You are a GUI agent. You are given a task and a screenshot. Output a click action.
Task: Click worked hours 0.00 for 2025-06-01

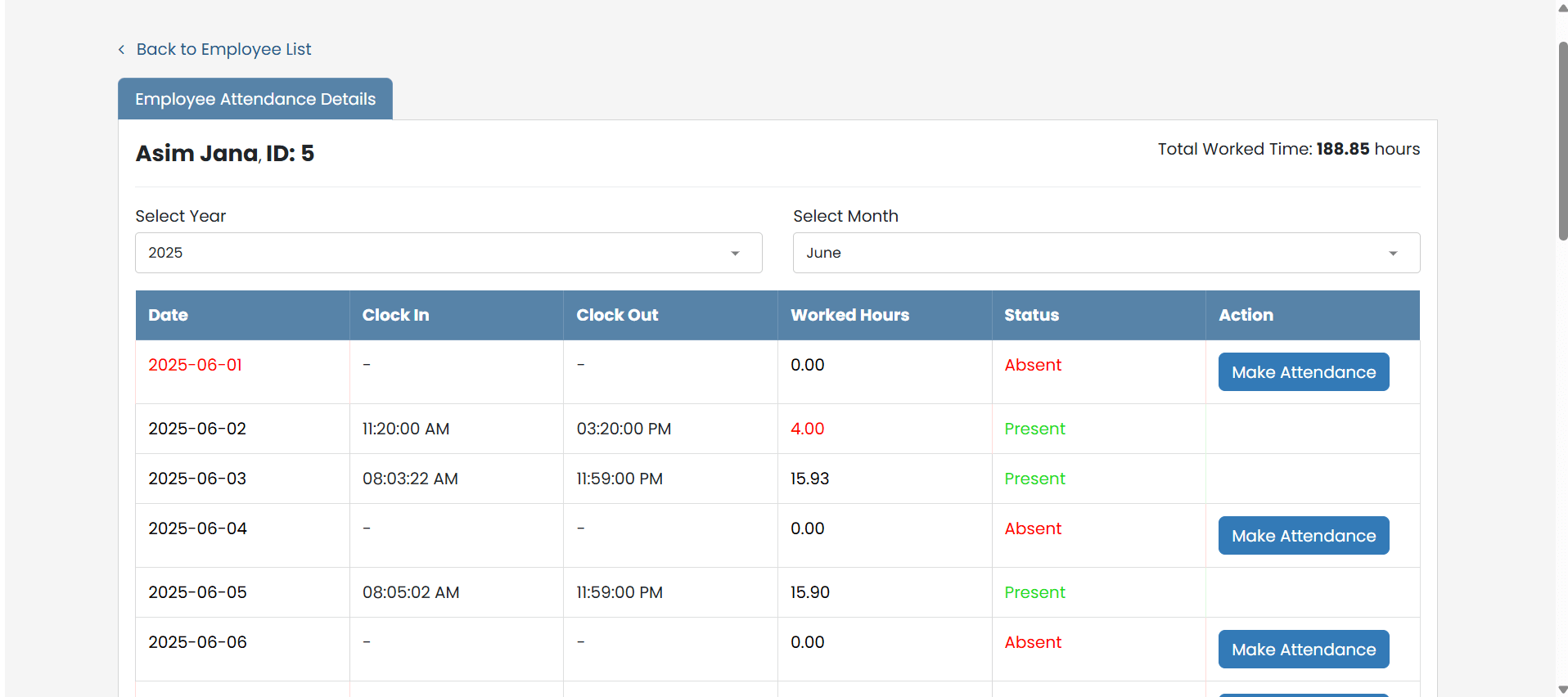click(x=807, y=365)
